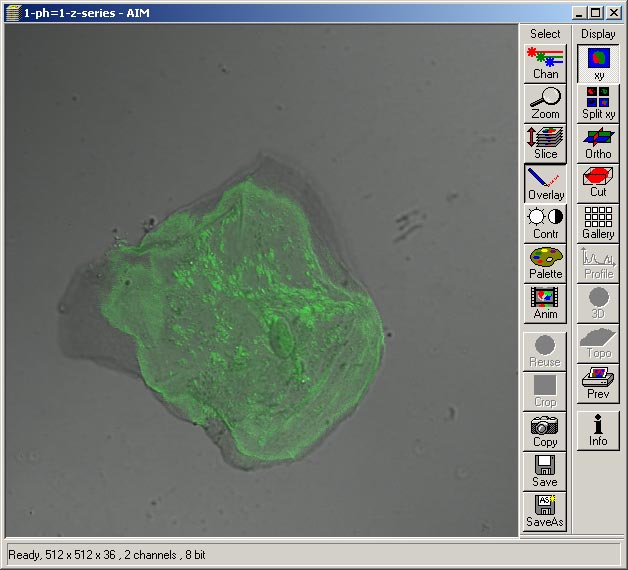Switch to Split xy display view
This screenshot has width=628, height=570.
pos(598,103)
